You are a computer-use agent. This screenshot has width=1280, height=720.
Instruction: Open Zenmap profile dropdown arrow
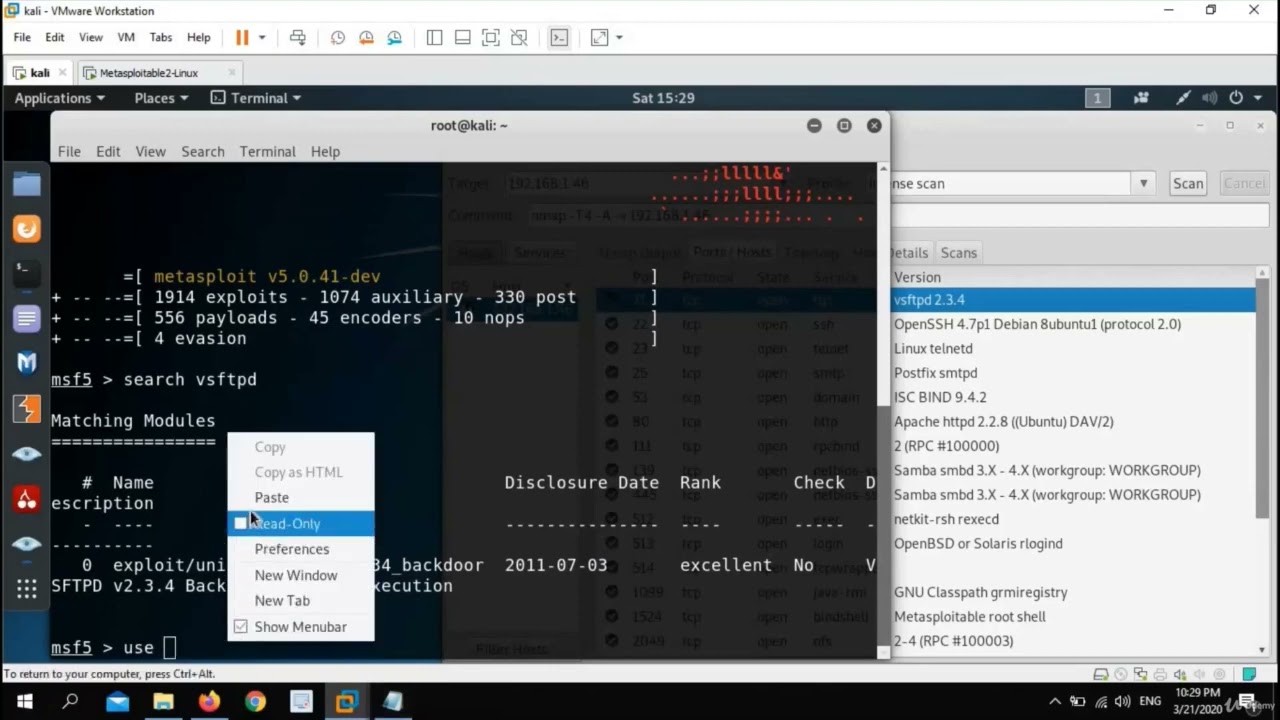[x=1144, y=183]
